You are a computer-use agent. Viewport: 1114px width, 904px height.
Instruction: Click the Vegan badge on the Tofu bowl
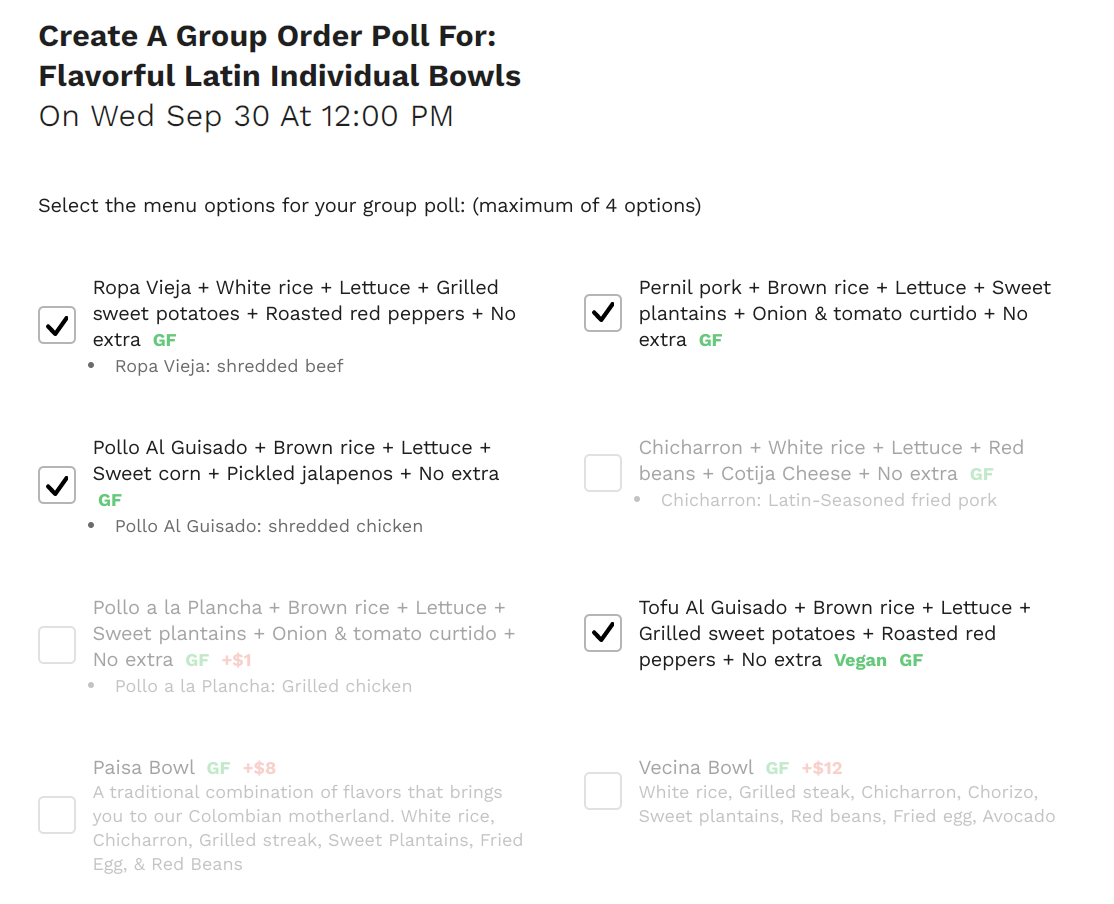(860, 660)
